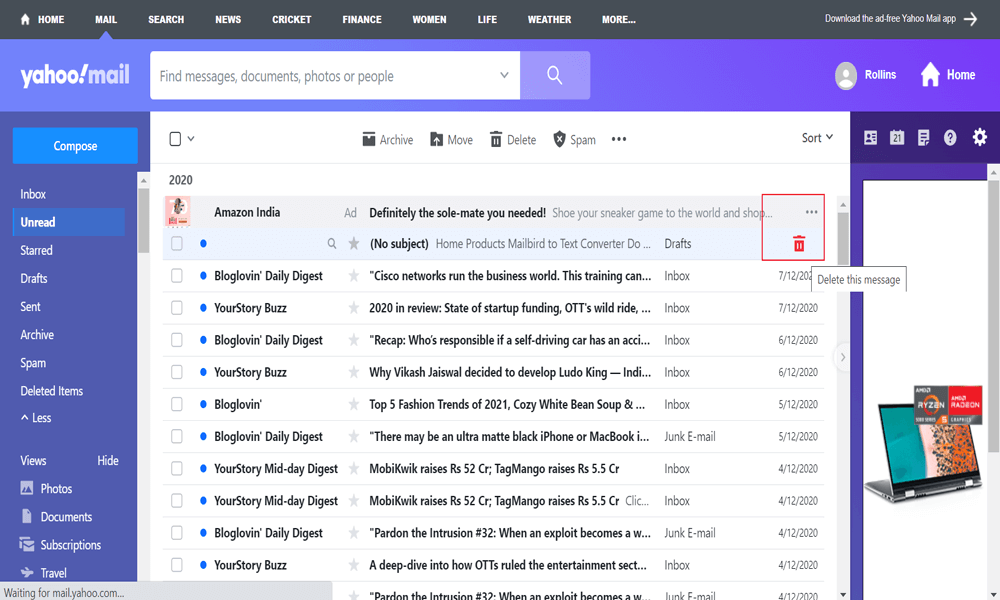Screen dimensions: 1000x600
Task: Open the calendar icon in right panel
Action: tap(897, 138)
